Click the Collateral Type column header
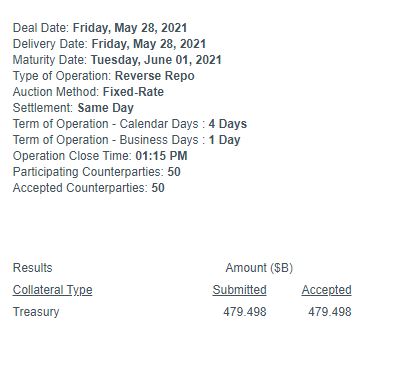Screen dimensions: 395x376 52,290
